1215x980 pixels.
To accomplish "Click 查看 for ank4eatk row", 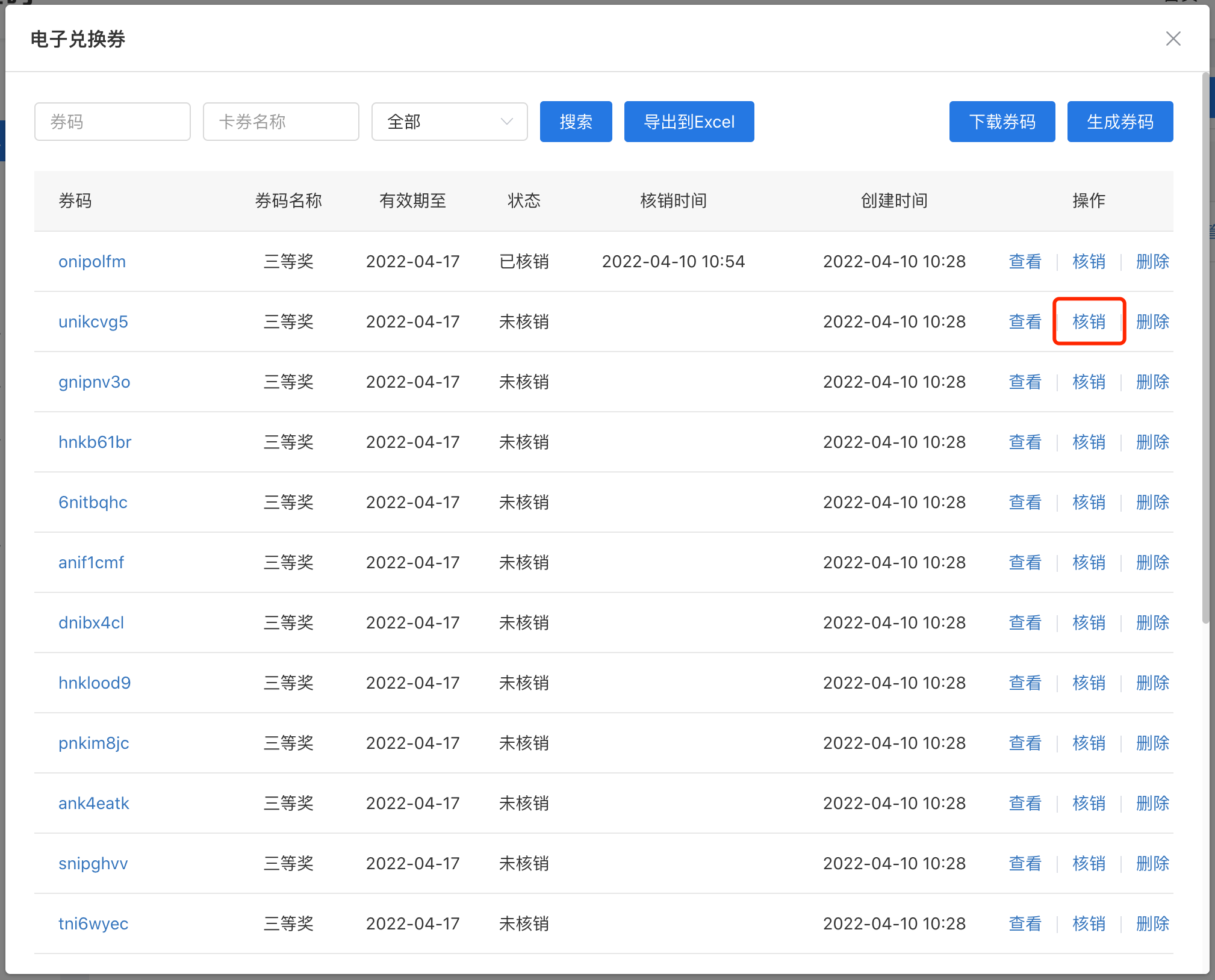I will (x=1025, y=803).
